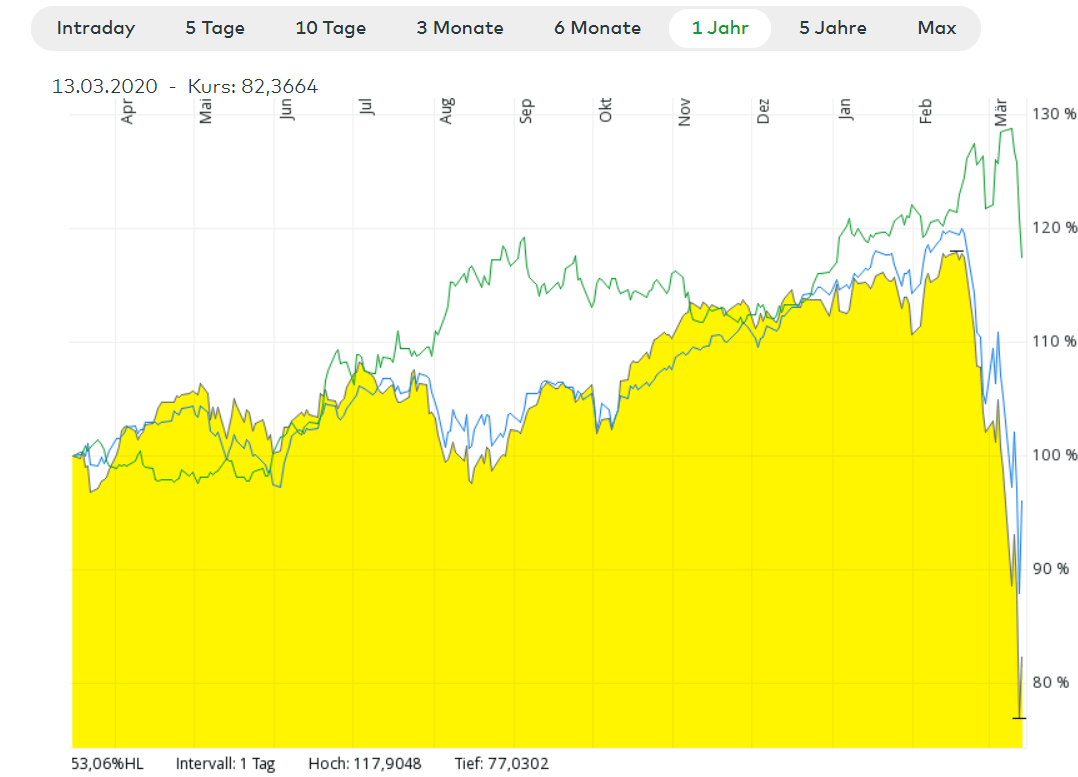This screenshot has width=1078, height=777.
Task: Switch chart to 6 Monate
Action: point(597,28)
